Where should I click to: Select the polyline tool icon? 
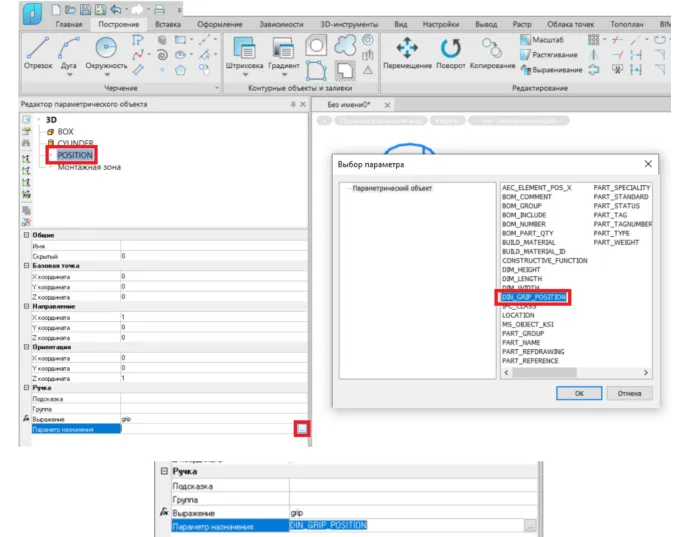coord(138,40)
